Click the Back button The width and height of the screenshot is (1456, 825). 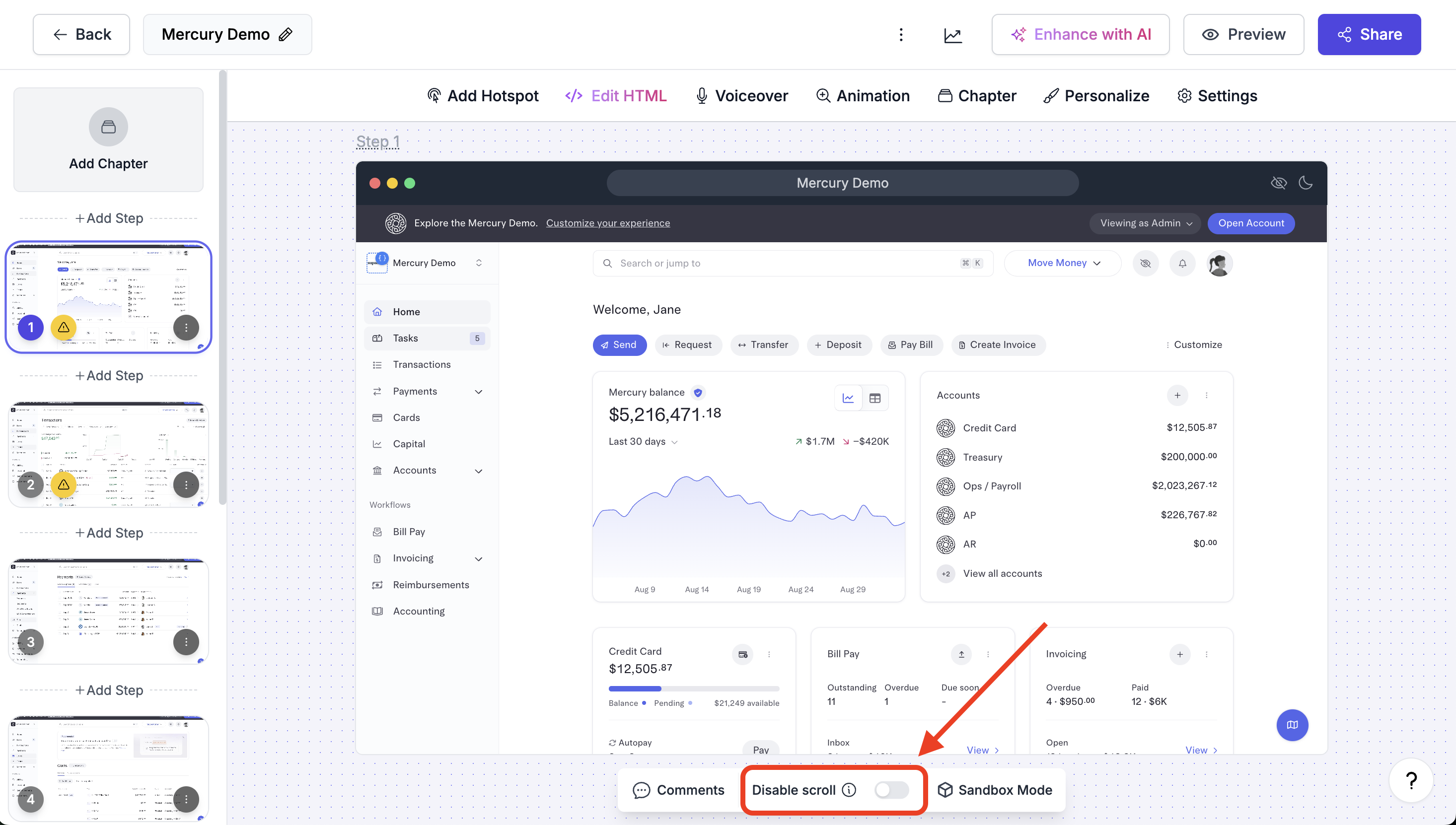click(x=81, y=35)
